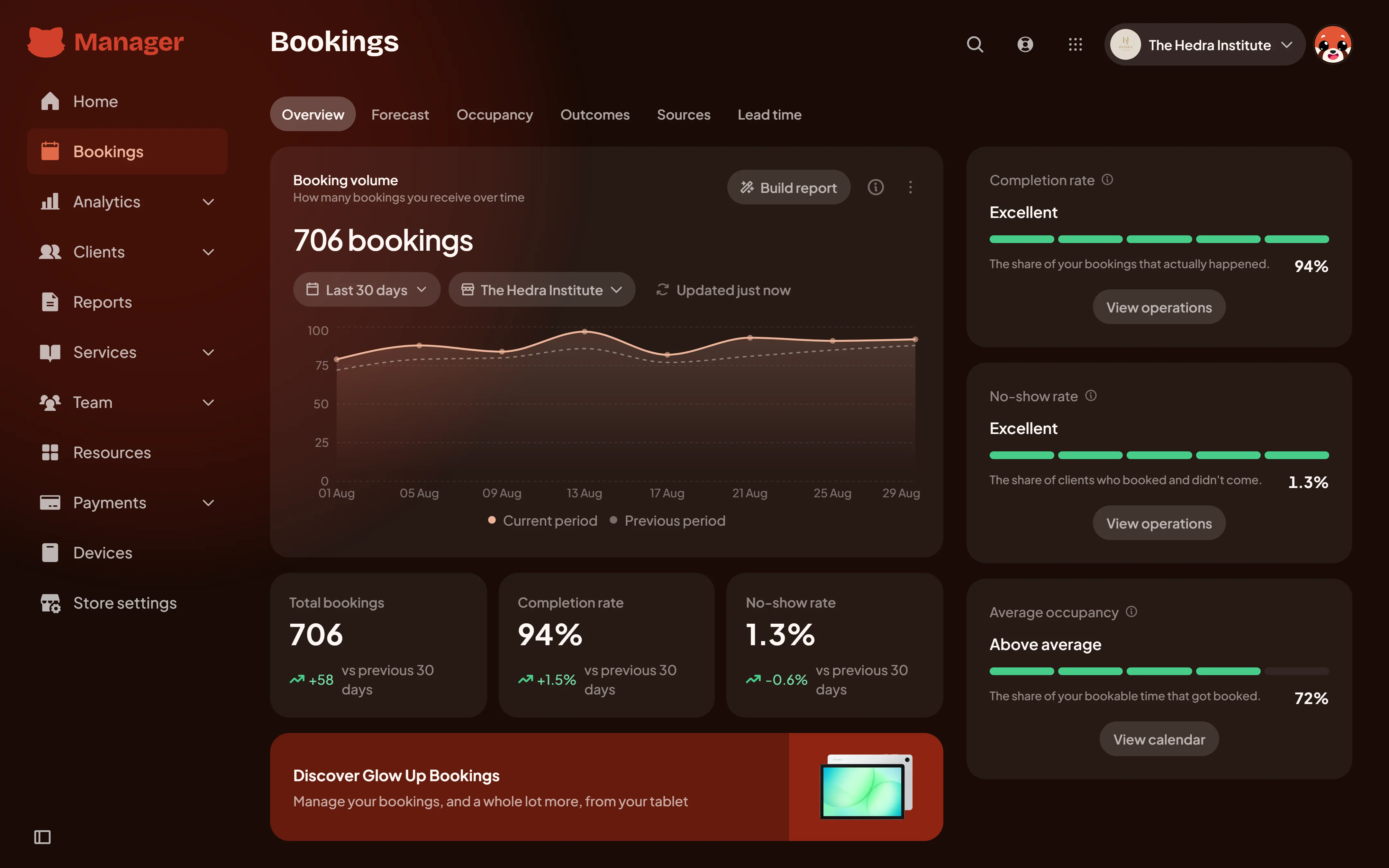Click the red panda user avatar
This screenshot has width=1389, height=868.
pos(1333,44)
